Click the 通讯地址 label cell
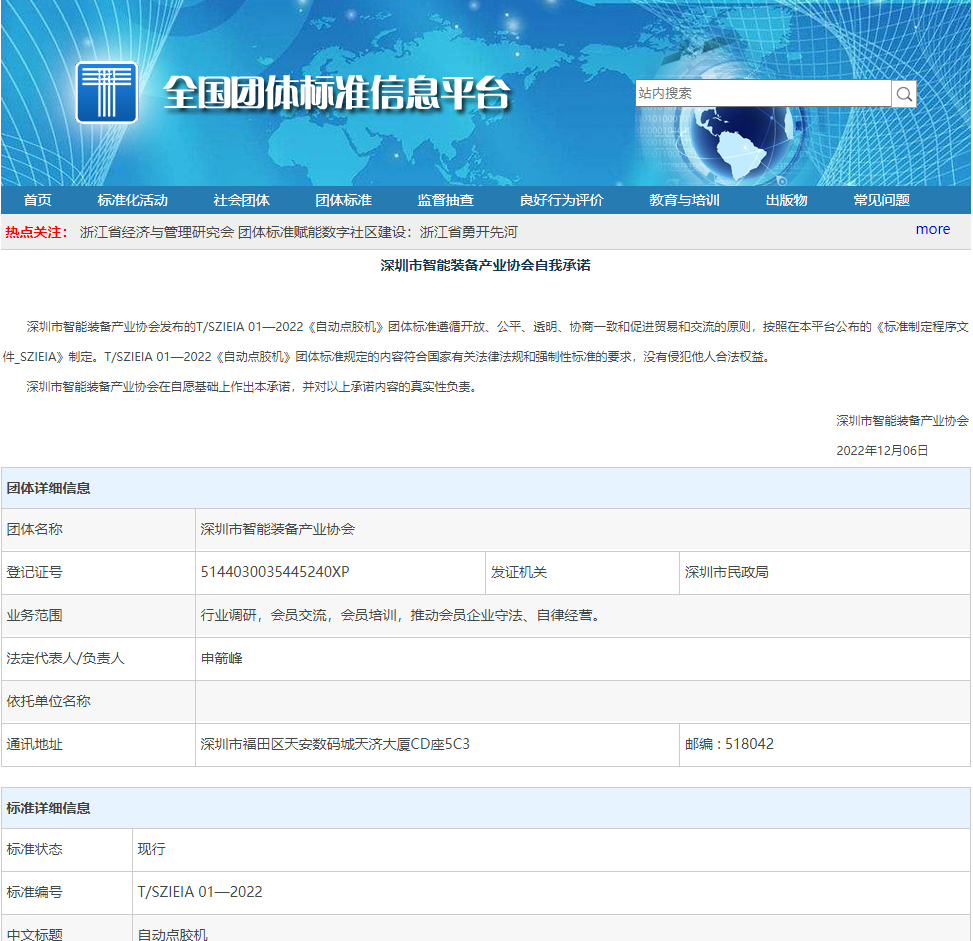This screenshot has height=941, width=973. tap(98, 744)
